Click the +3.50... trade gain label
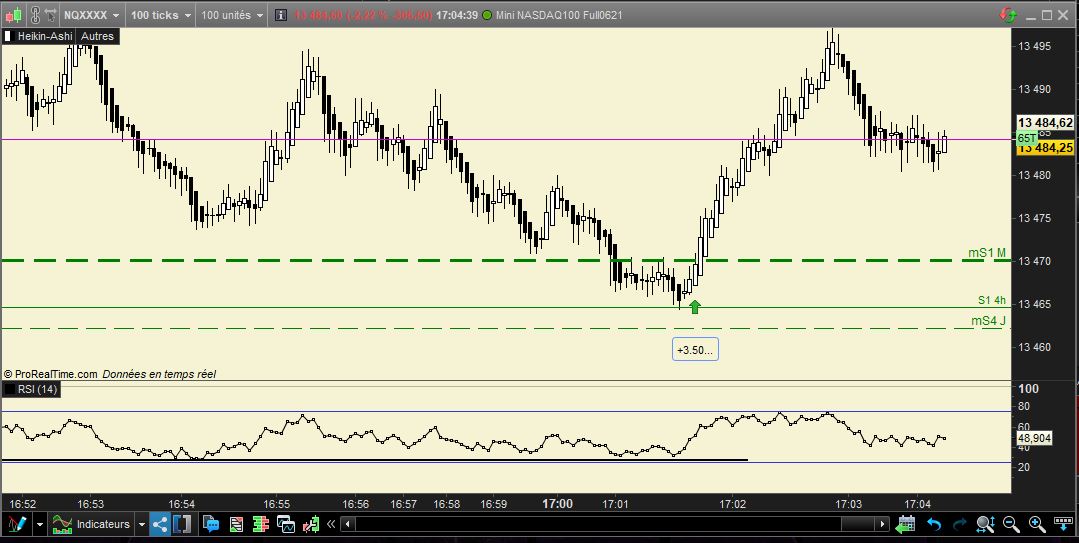 (x=695, y=350)
